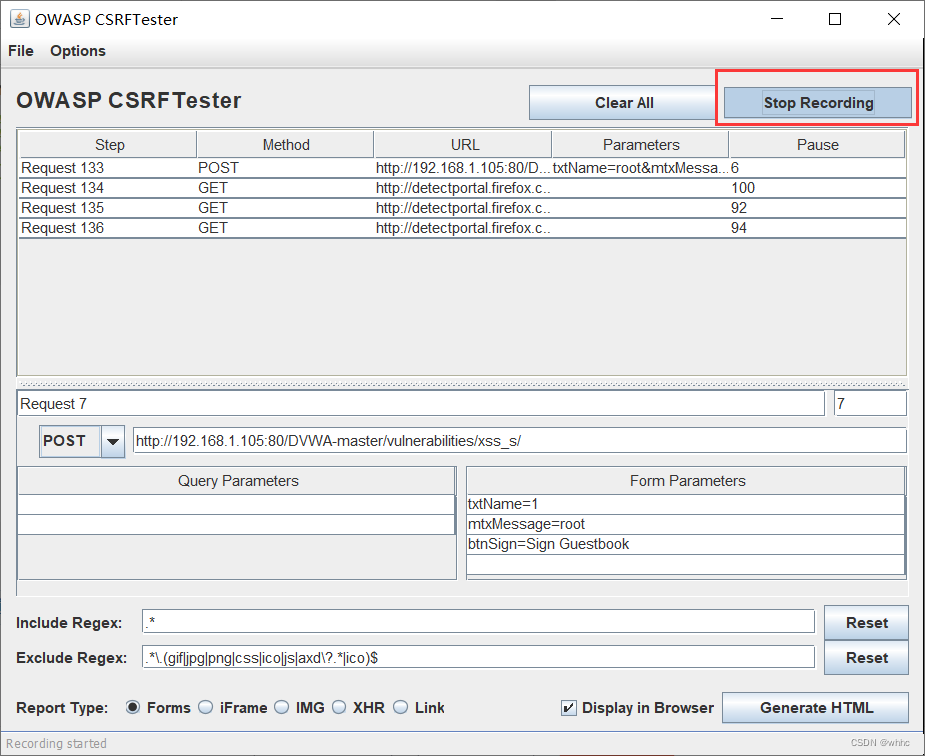Minimize the OWASP CSRFTester window

pos(777,19)
